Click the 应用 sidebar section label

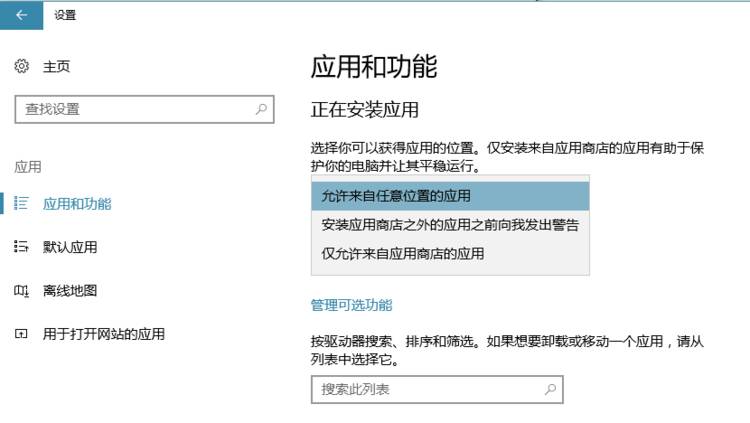pos(28,167)
